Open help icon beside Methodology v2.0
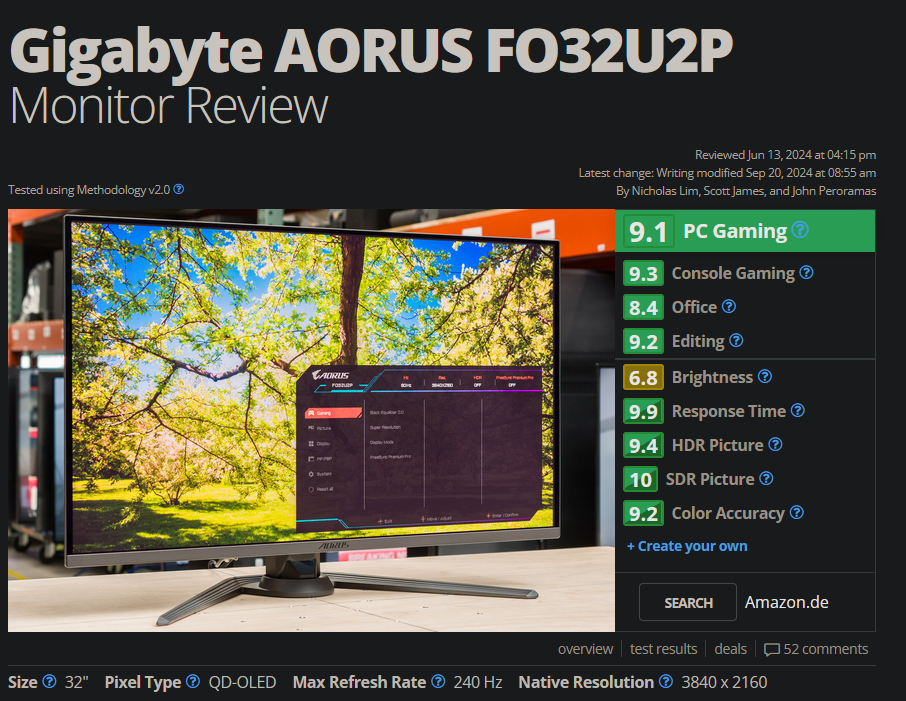This screenshot has height=701, width=906. click(179, 189)
